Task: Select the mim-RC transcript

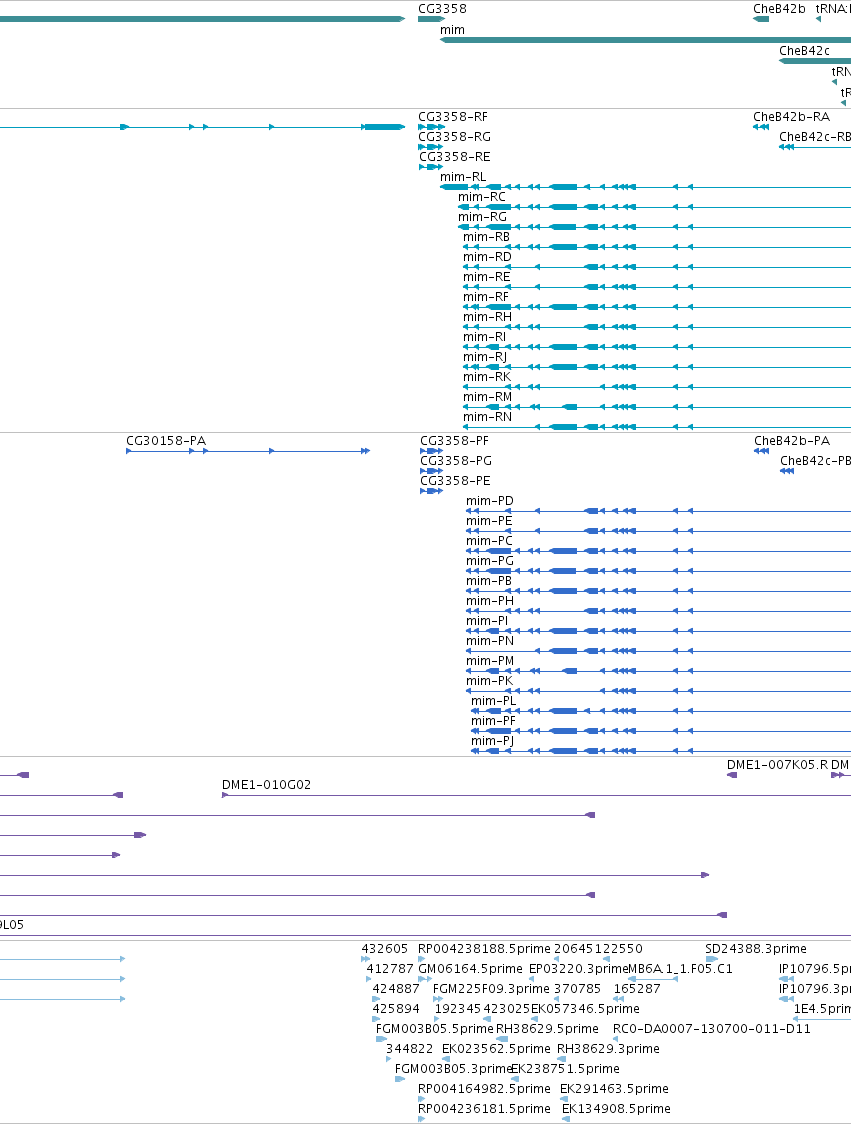Action: click(482, 197)
